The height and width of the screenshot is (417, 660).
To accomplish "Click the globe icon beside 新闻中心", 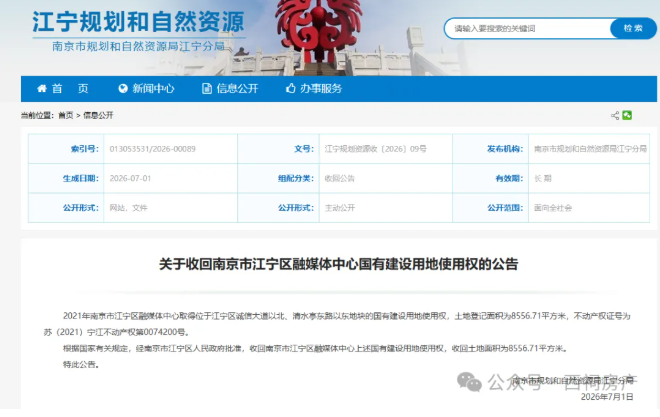I will [x=123, y=88].
